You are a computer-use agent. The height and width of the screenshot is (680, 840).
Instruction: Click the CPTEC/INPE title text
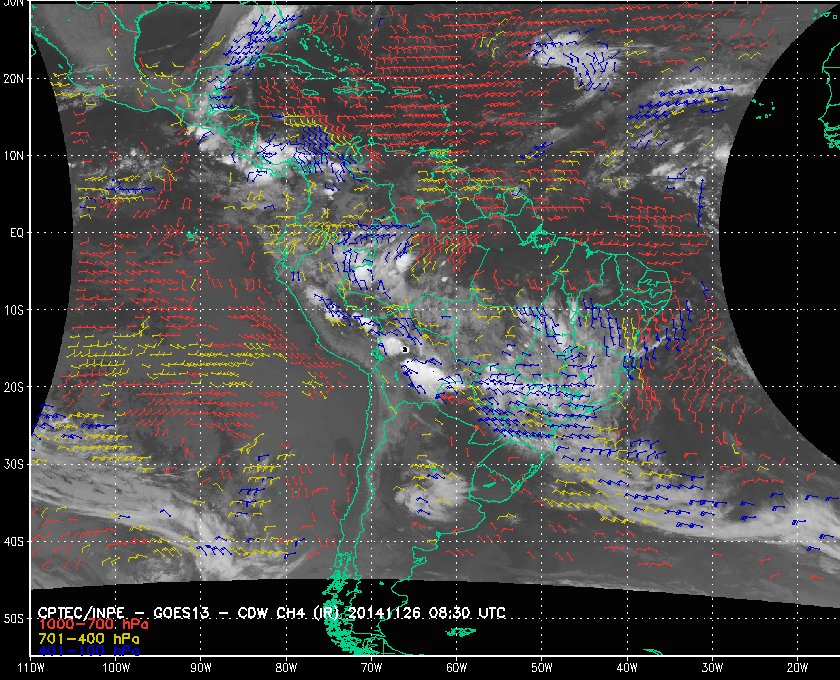tap(81, 613)
